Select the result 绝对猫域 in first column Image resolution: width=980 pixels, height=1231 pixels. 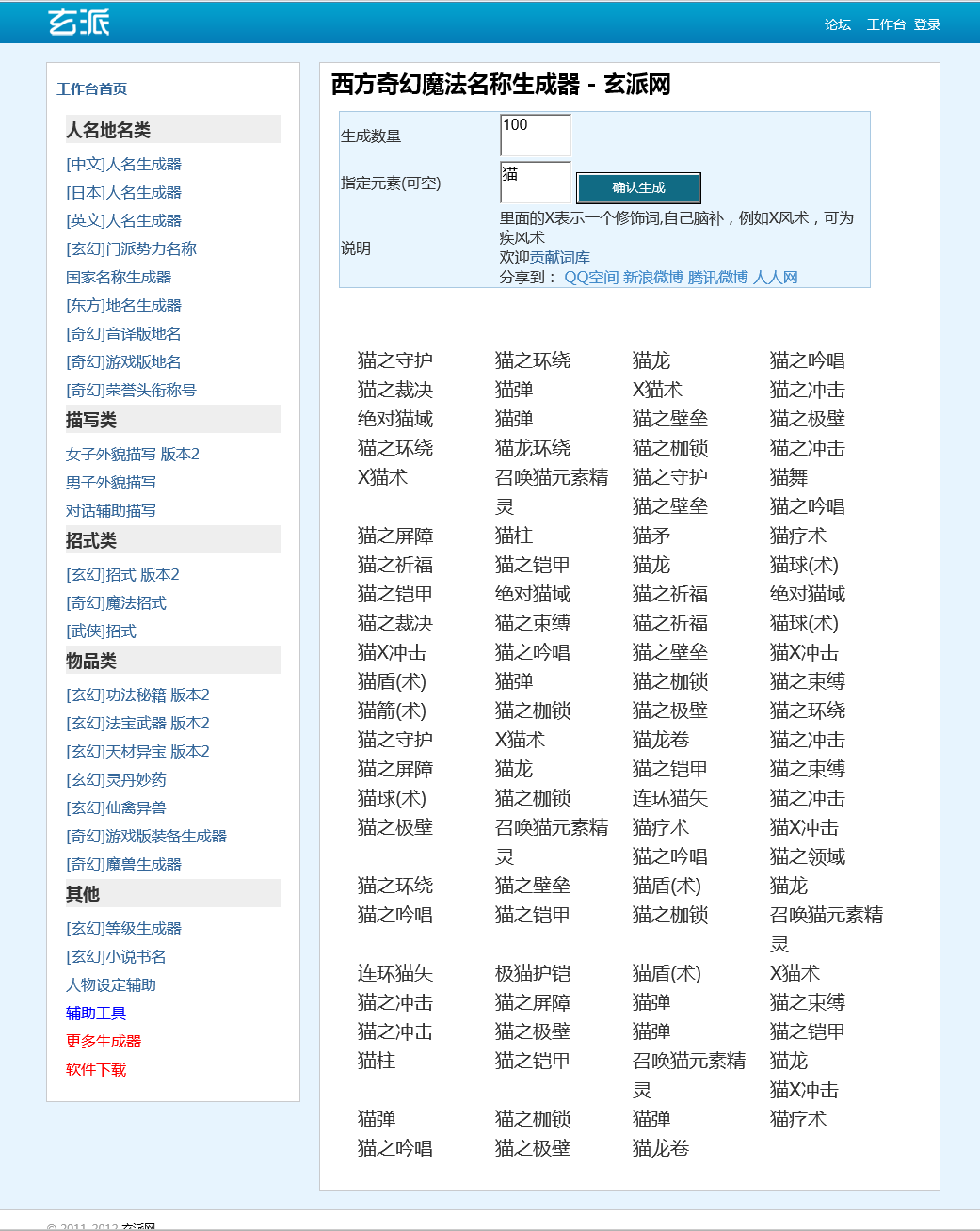point(395,419)
